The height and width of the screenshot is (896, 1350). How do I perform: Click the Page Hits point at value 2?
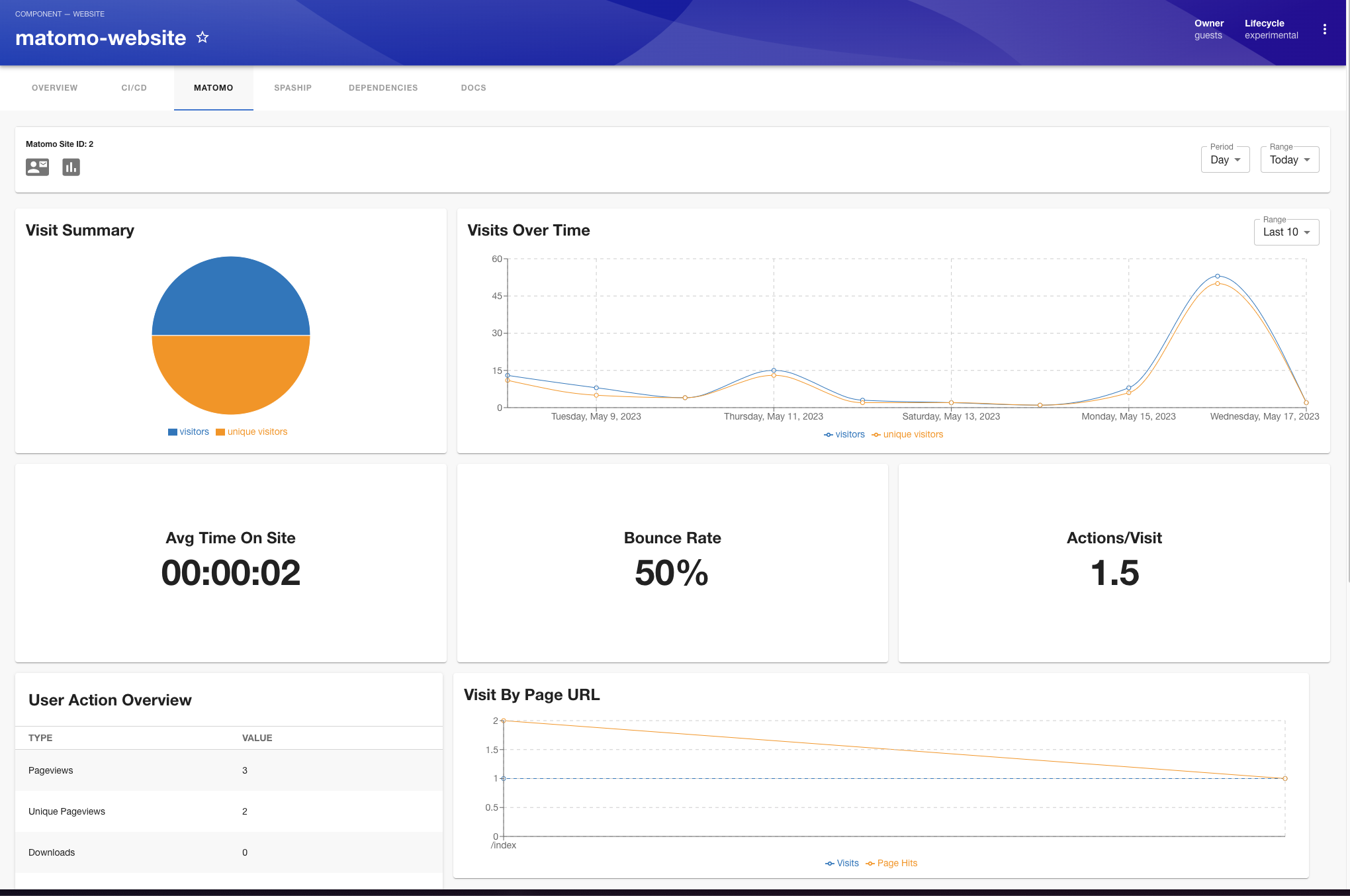click(504, 721)
